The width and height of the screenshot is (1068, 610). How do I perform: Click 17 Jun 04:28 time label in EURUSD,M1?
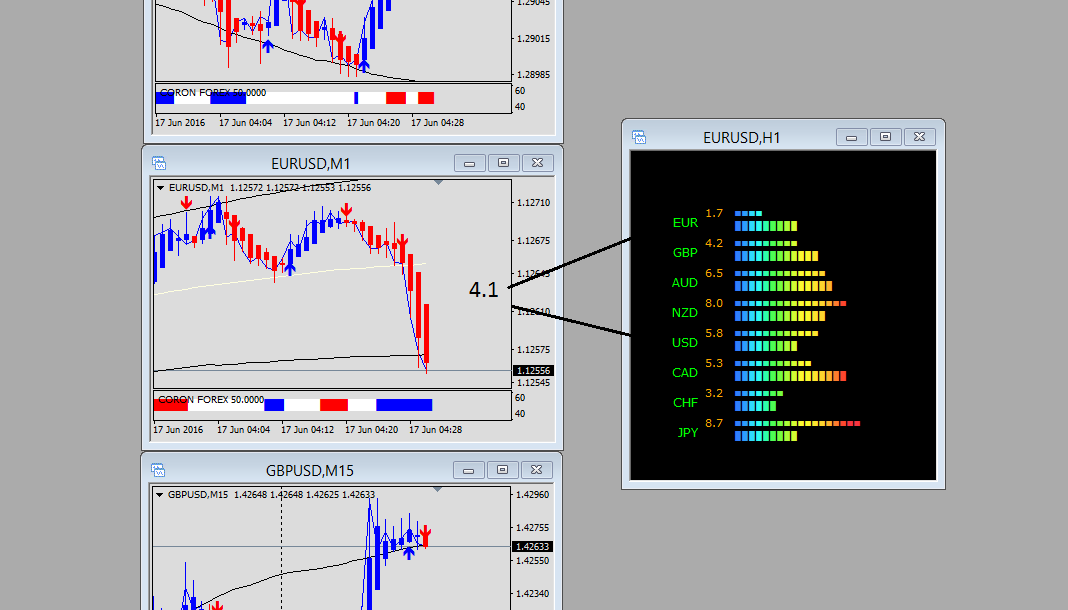(435, 430)
